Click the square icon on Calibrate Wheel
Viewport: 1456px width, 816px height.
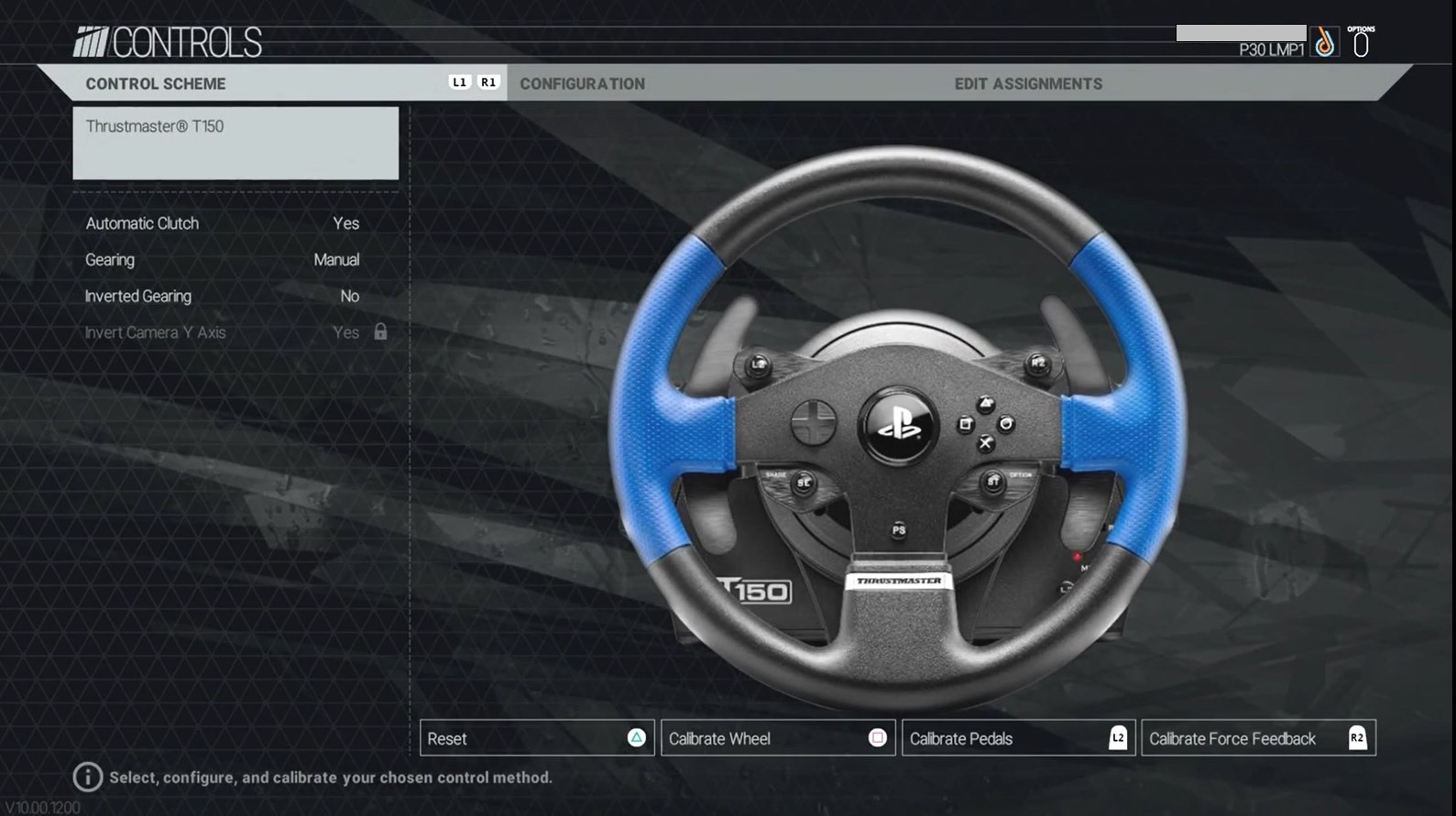[877, 737]
